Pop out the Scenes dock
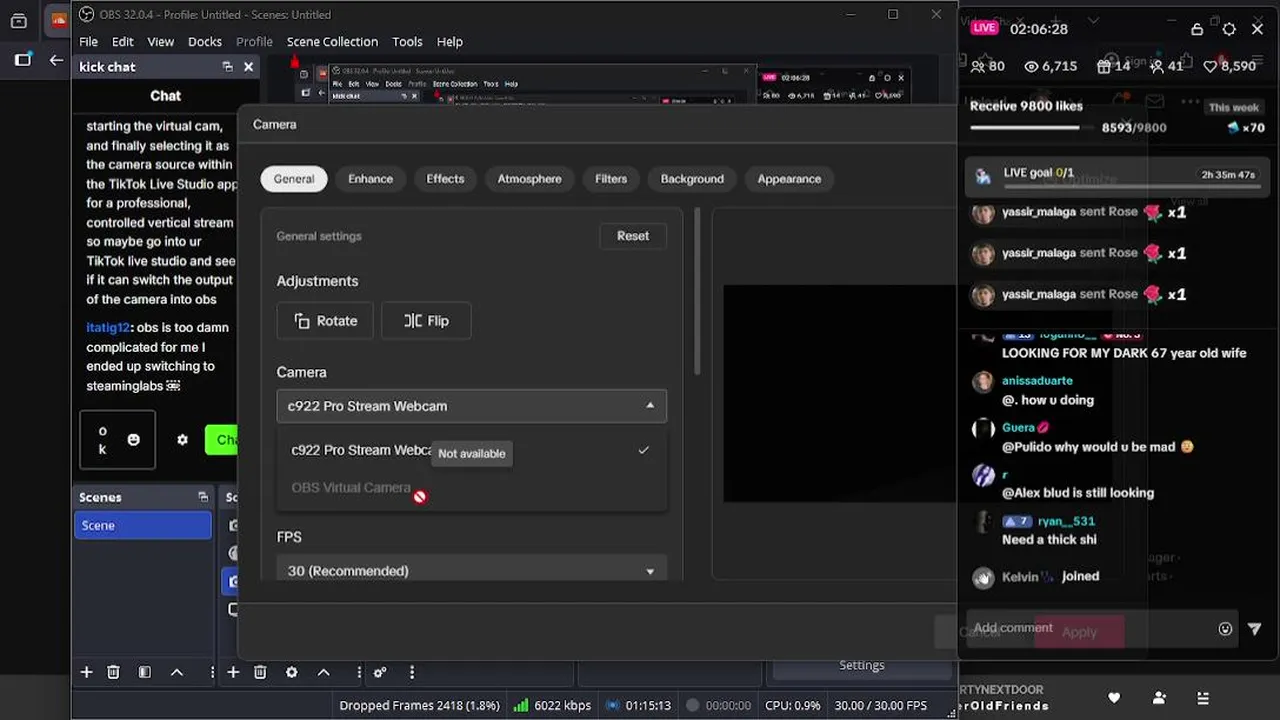Image resolution: width=1280 pixels, height=720 pixels. coord(203,497)
